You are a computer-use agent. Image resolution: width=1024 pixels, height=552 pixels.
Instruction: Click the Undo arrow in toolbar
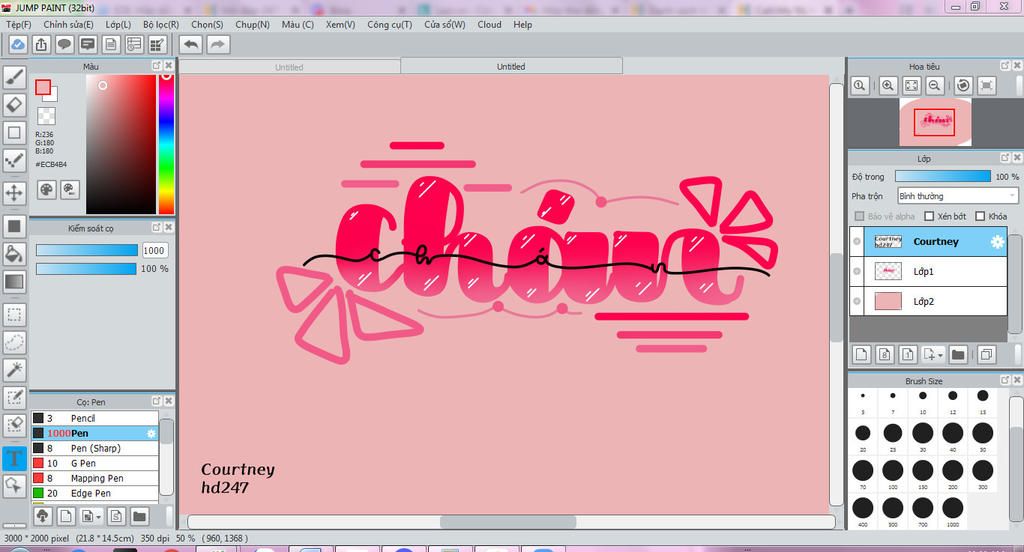coord(191,44)
